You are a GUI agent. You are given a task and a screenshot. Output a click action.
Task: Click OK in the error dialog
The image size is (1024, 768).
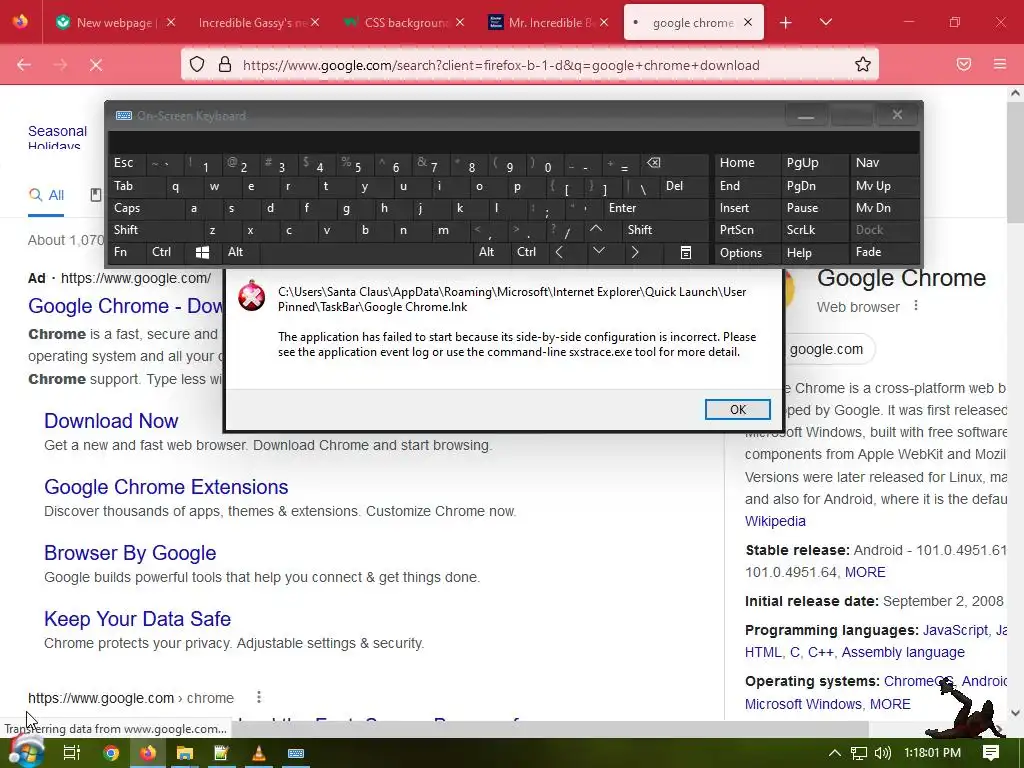click(737, 409)
